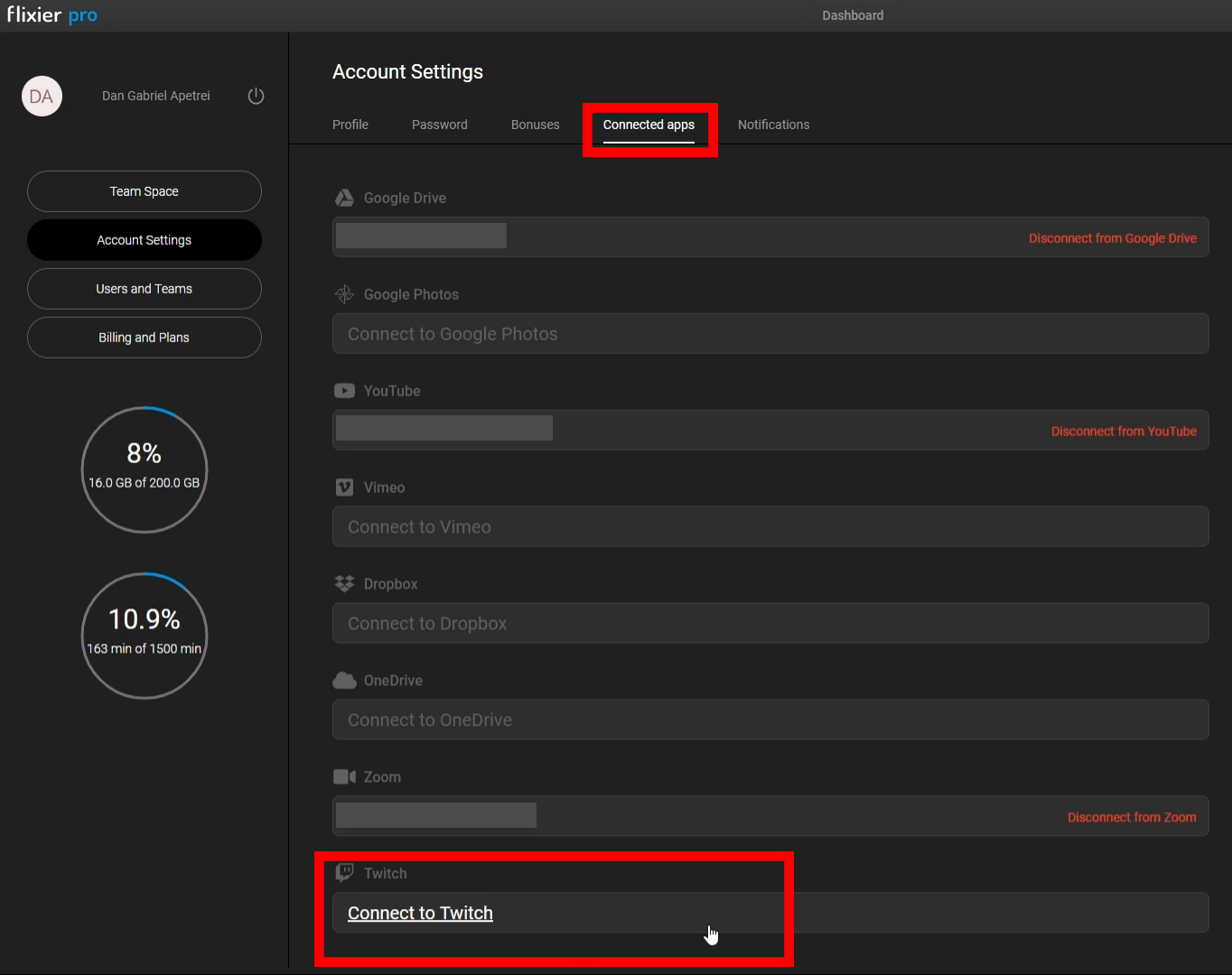Switch to the Password tab
The width and height of the screenshot is (1232, 975).
click(440, 125)
